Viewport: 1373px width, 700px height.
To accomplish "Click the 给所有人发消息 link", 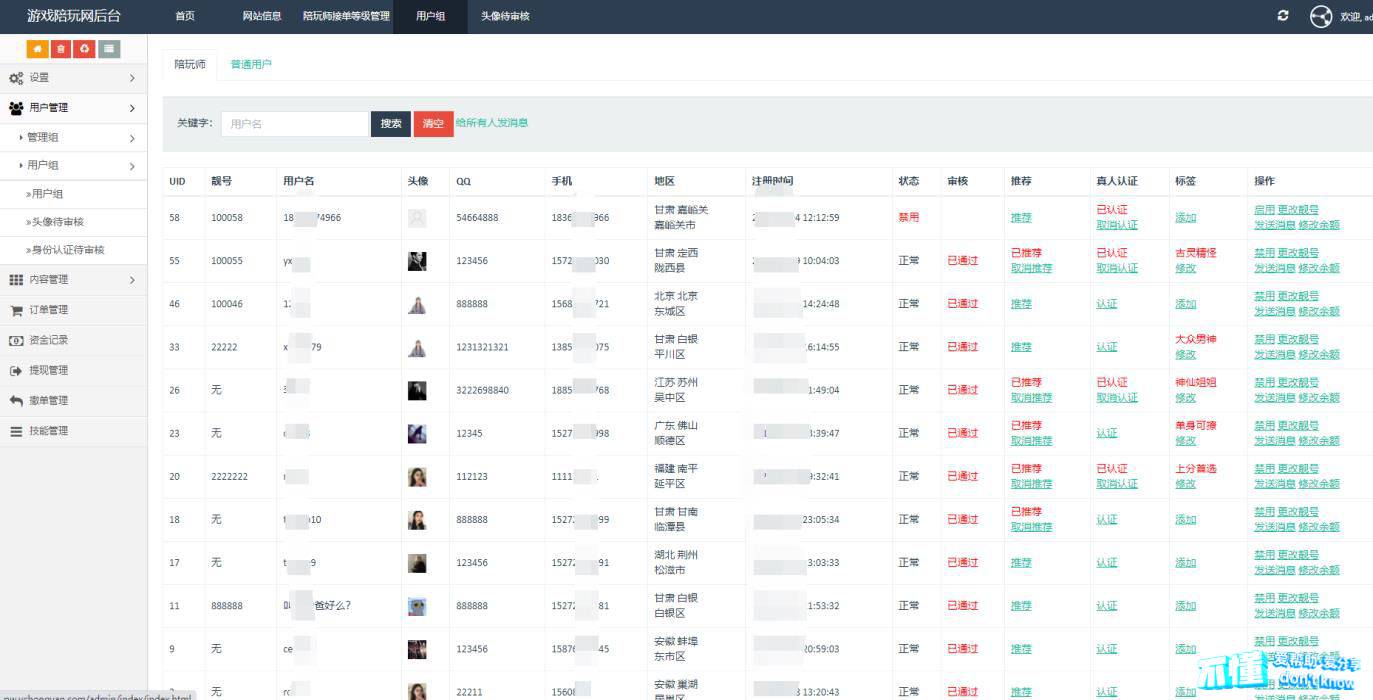I will [x=492, y=123].
